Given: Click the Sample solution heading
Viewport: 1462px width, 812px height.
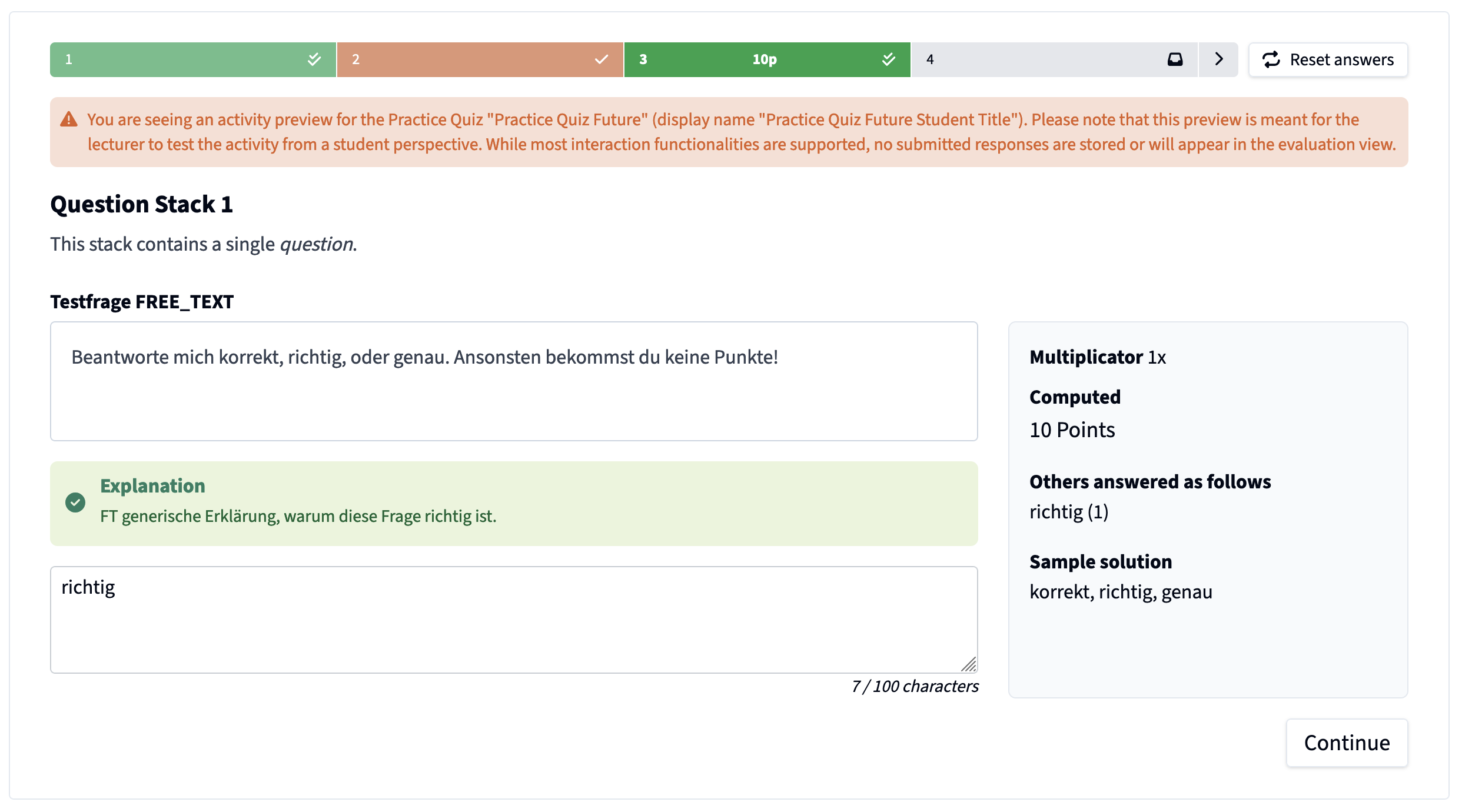Looking at the screenshot, I should 1100,561.
